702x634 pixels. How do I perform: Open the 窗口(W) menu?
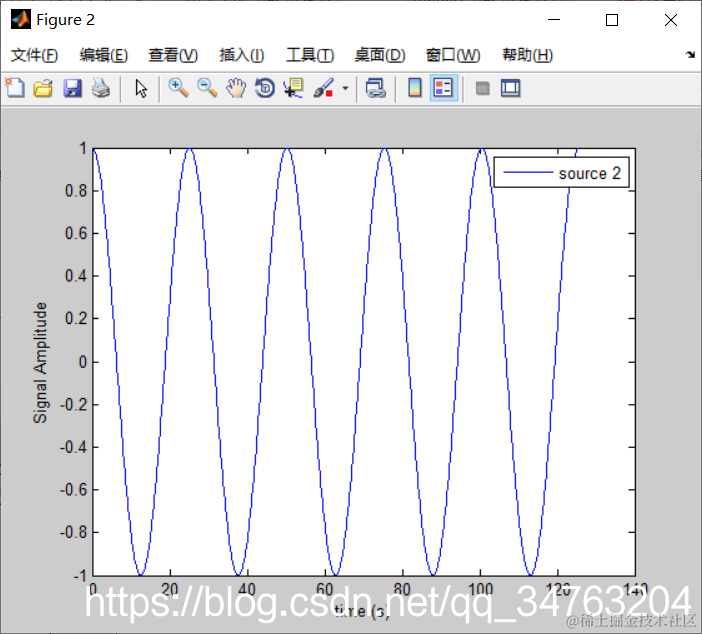tap(453, 55)
